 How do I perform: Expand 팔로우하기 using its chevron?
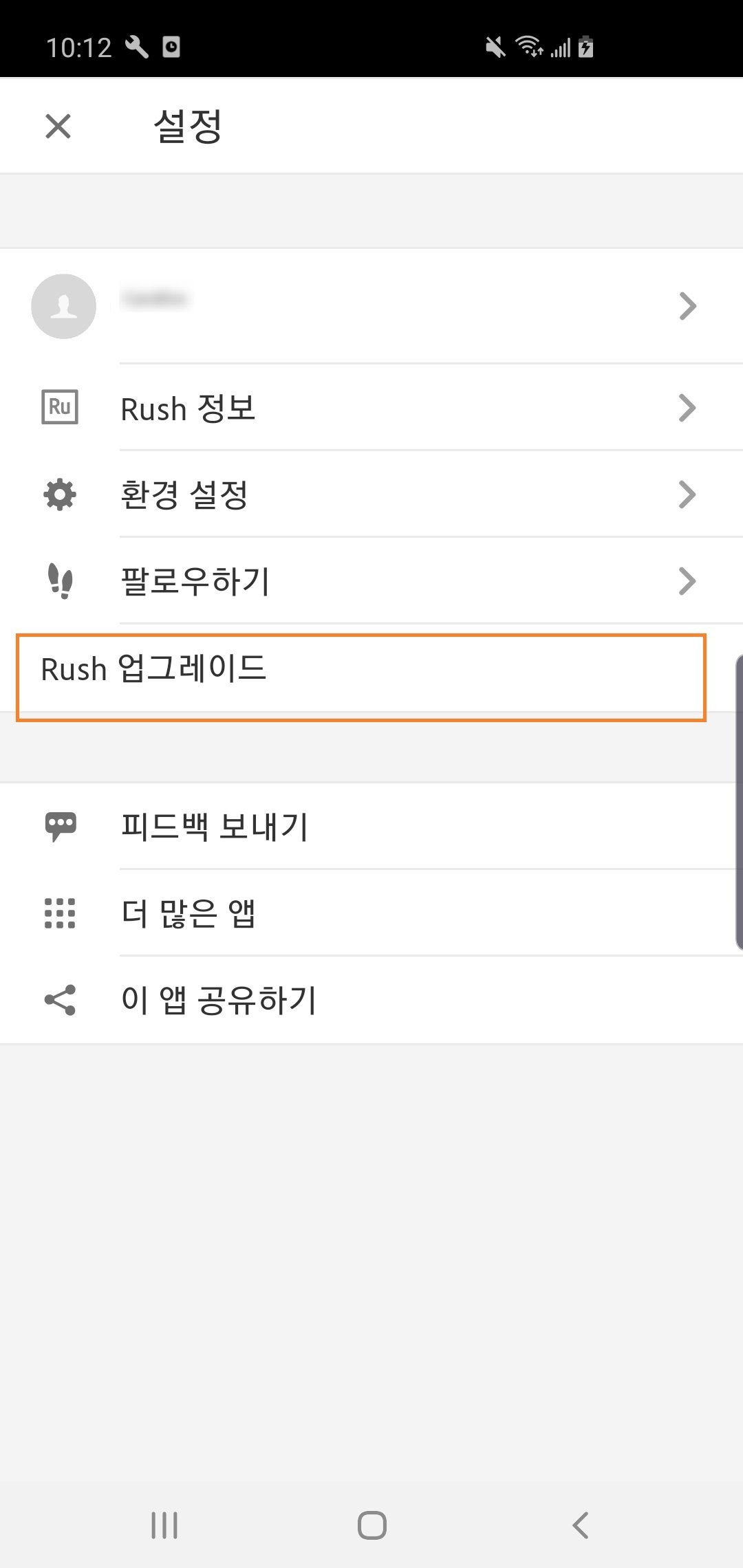[x=687, y=581]
